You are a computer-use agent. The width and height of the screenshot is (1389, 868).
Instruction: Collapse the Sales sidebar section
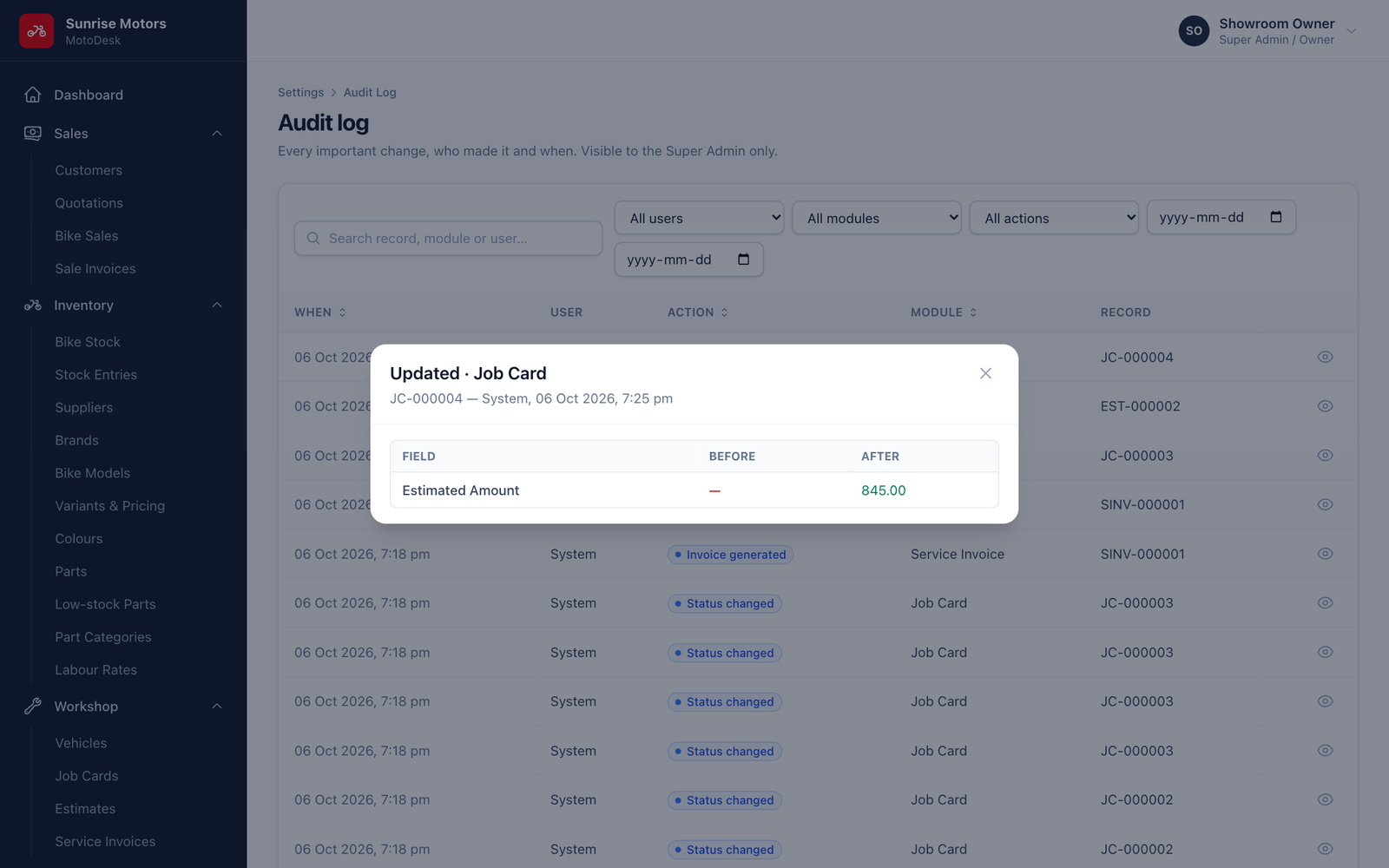tap(217, 133)
